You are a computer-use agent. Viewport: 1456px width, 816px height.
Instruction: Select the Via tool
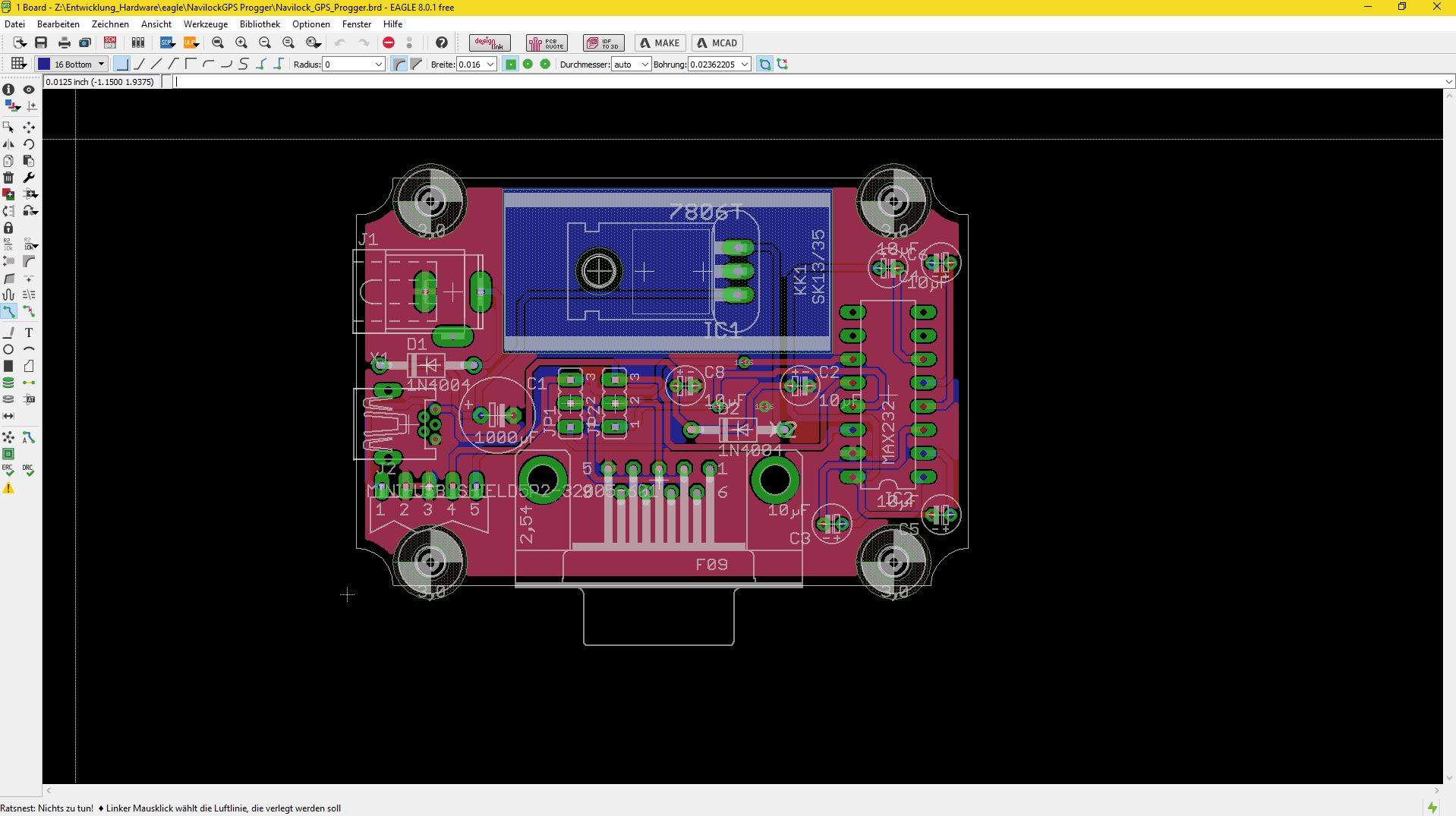coord(8,383)
